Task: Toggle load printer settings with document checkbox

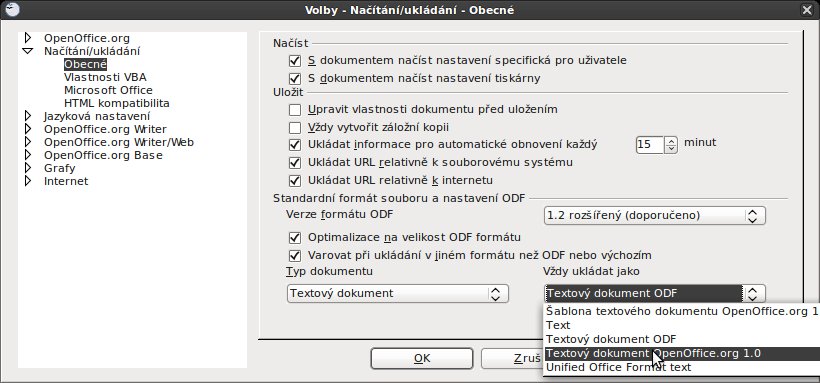Action: [295, 78]
